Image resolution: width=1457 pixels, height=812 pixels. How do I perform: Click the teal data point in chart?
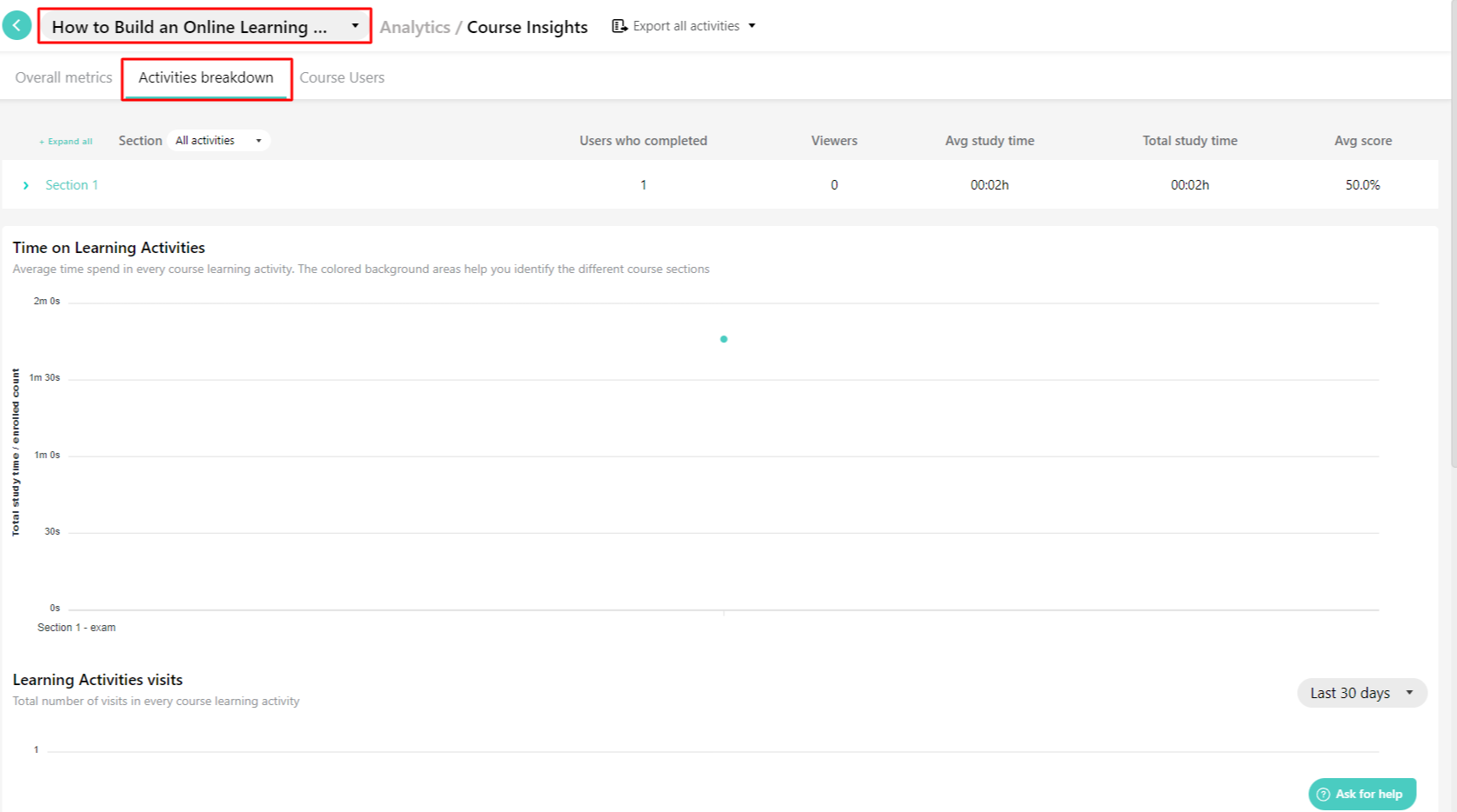(x=724, y=339)
